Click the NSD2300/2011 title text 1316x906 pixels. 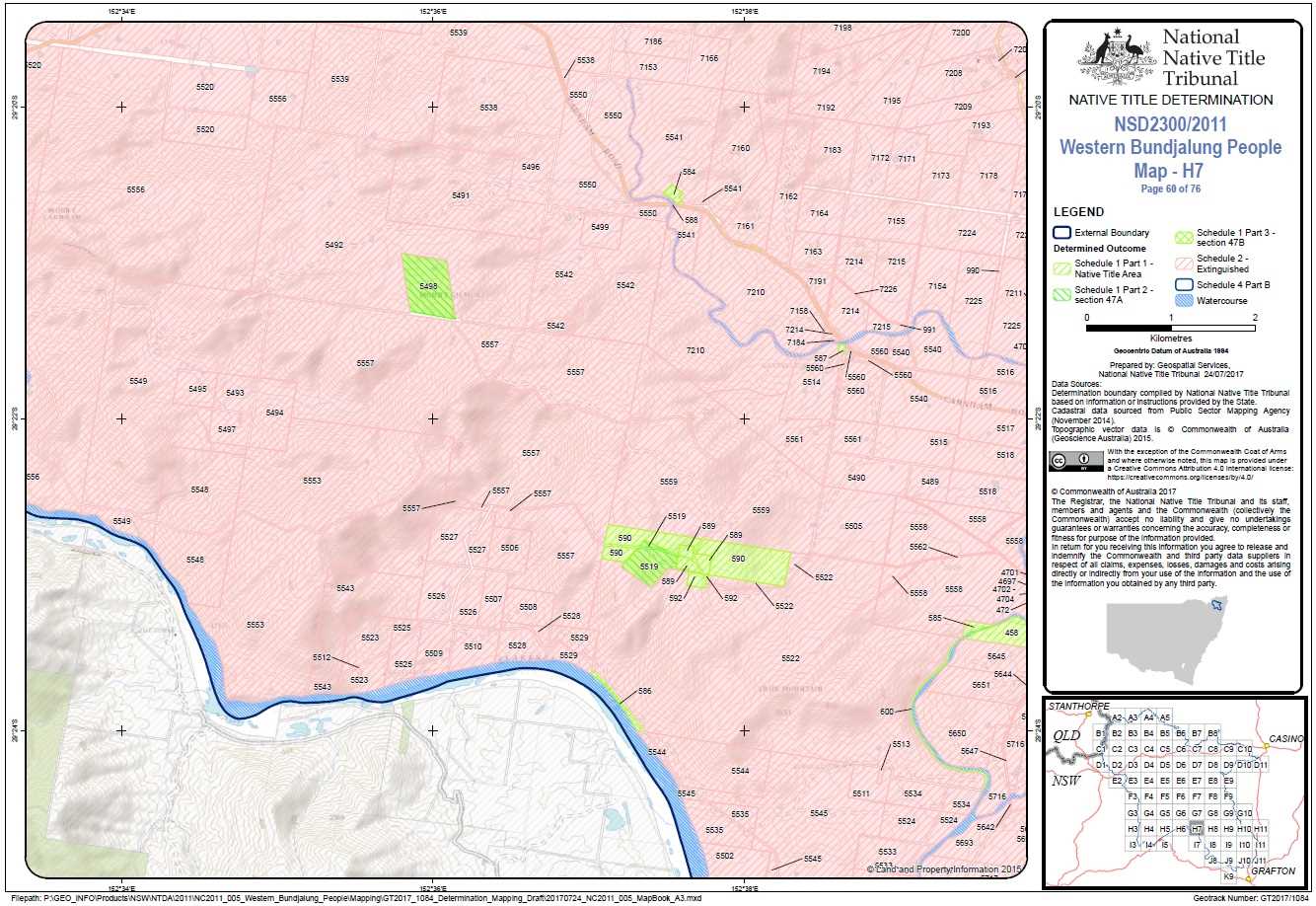(1170, 124)
